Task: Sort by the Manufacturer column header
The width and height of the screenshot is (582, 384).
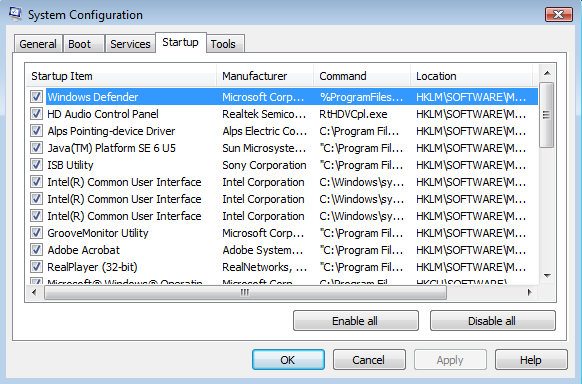Action: coord(265,76)
